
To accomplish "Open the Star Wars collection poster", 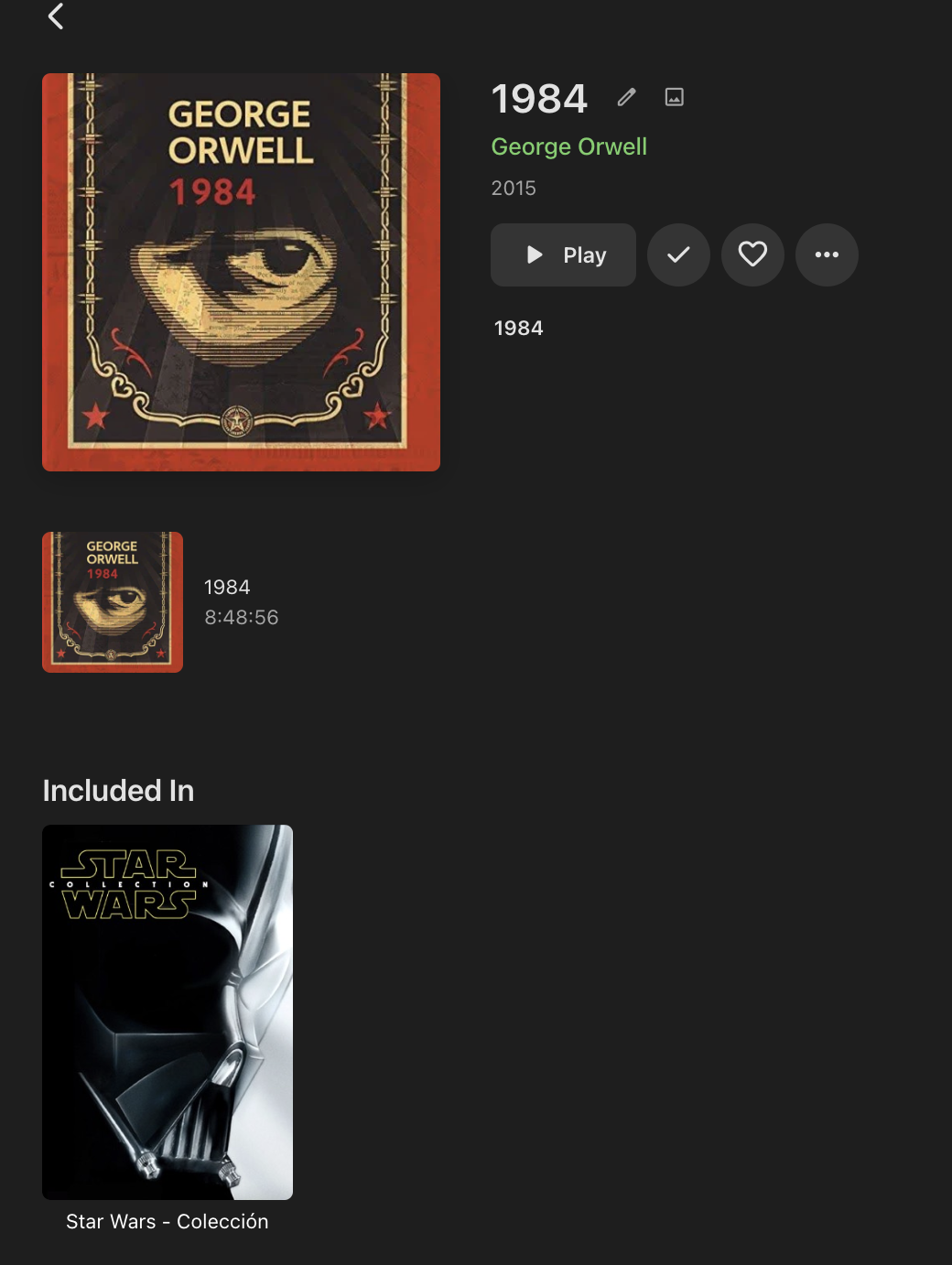I will click(x=168, y=1012).
